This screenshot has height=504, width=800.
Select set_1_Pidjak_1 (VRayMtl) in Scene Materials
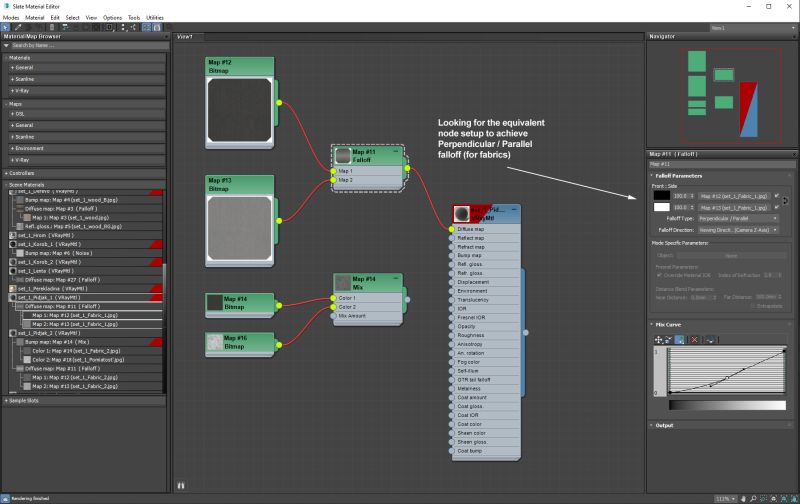pyautogui.click(x=86, y=297)
